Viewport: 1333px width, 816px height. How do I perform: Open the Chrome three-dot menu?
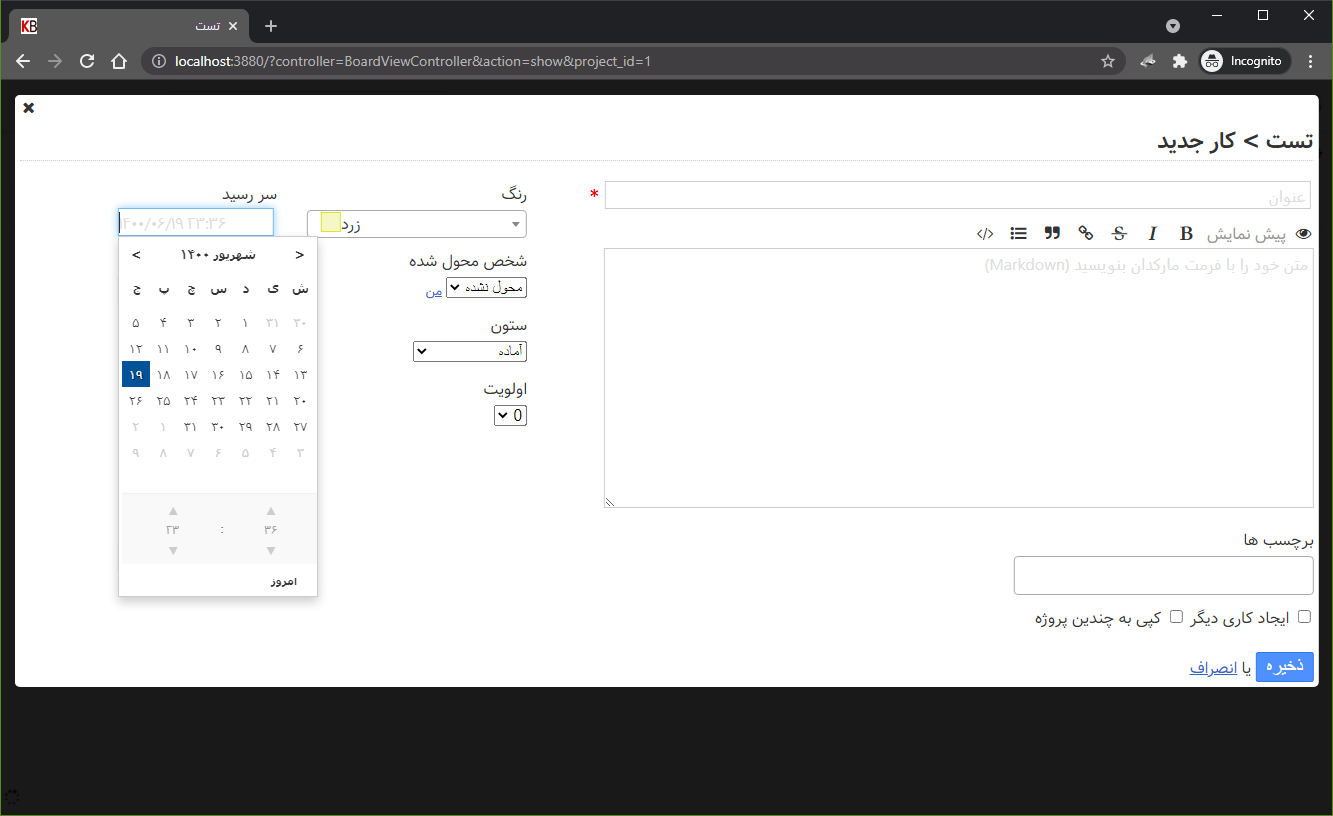click(1311, 61)
